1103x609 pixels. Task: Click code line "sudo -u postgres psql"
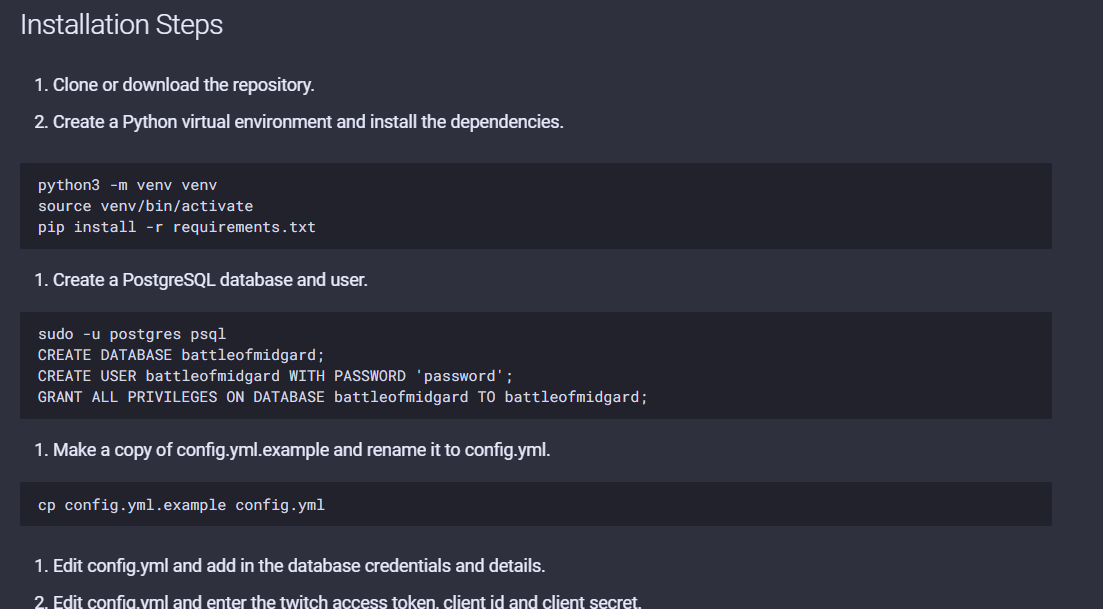132,334
